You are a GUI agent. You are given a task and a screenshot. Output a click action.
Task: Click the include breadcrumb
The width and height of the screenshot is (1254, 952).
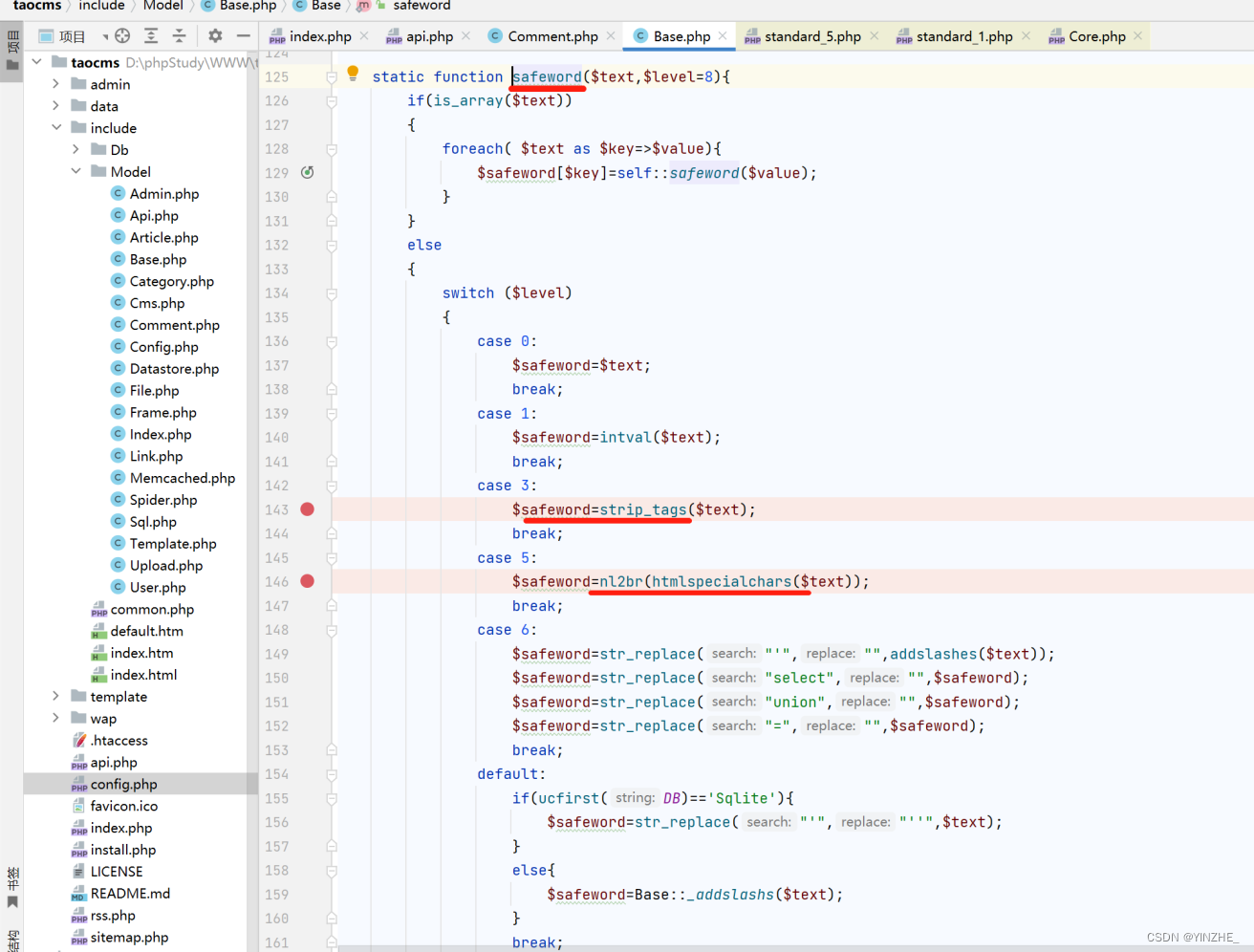[101, 6]
